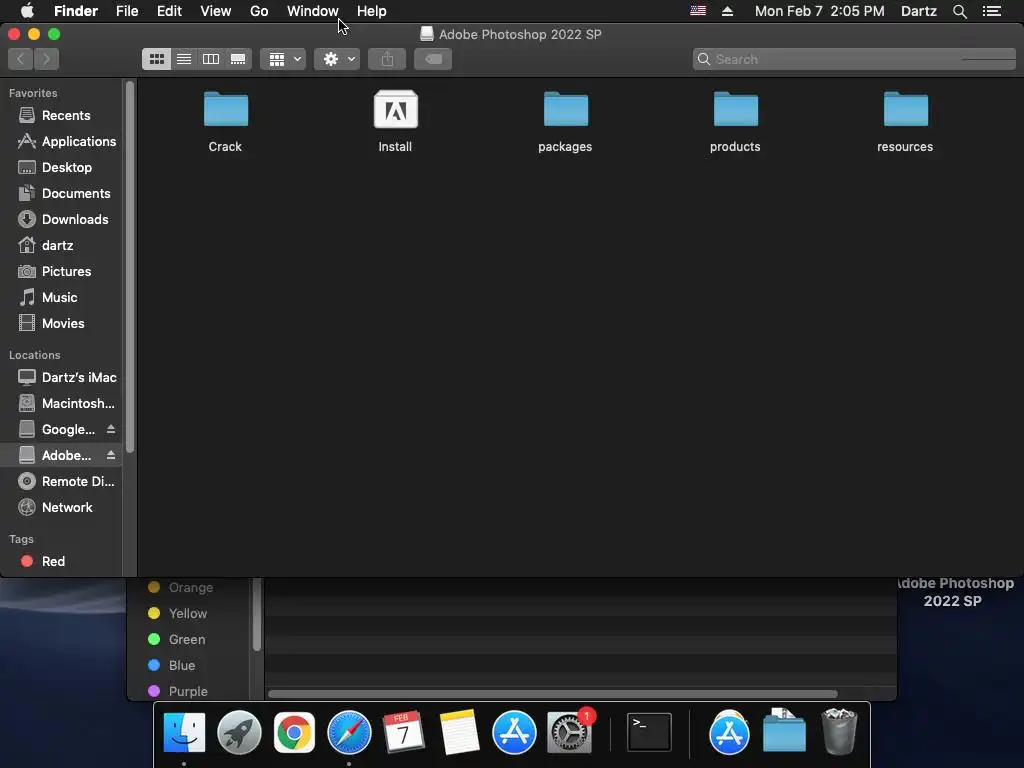
Task: Select Dartz's iMac under Locations
Action: point(61,377)
